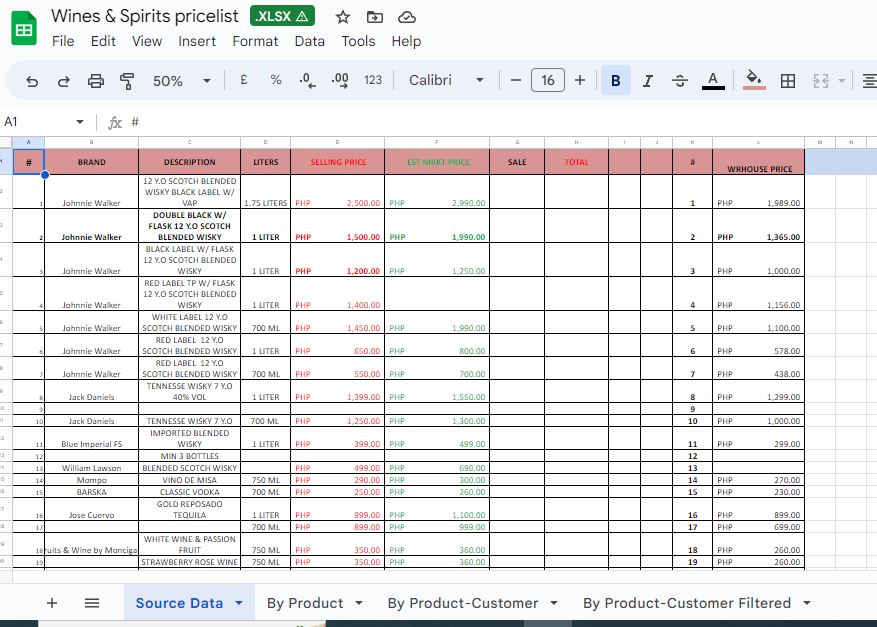Open the View menu
The image size is (877, 627).
[147, 41]
